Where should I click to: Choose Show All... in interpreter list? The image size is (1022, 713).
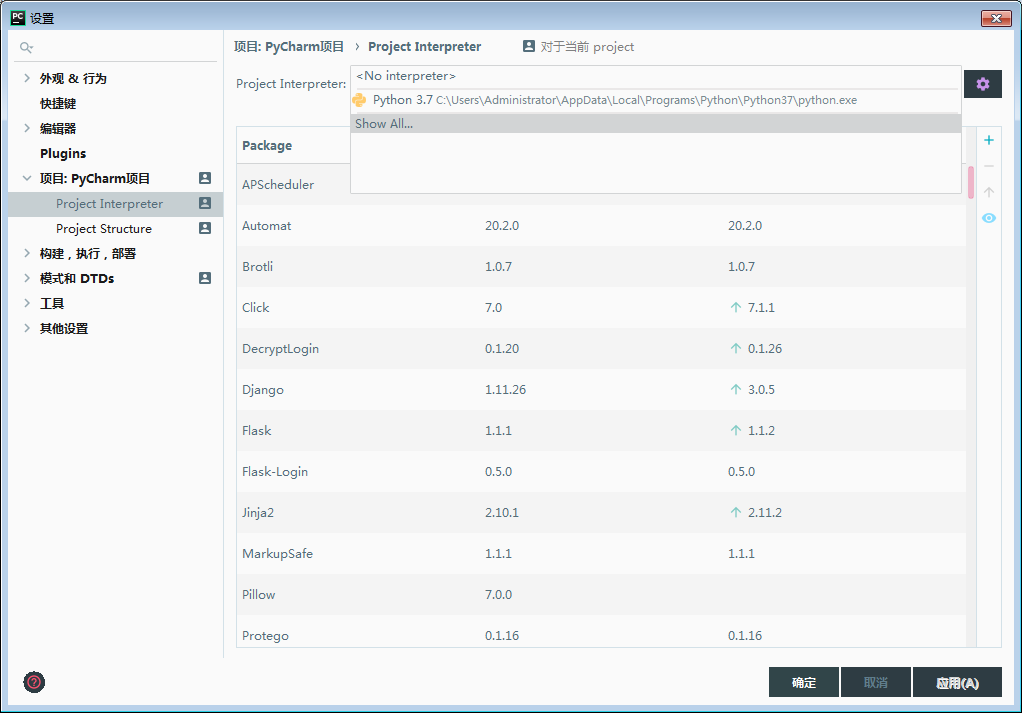656,124
